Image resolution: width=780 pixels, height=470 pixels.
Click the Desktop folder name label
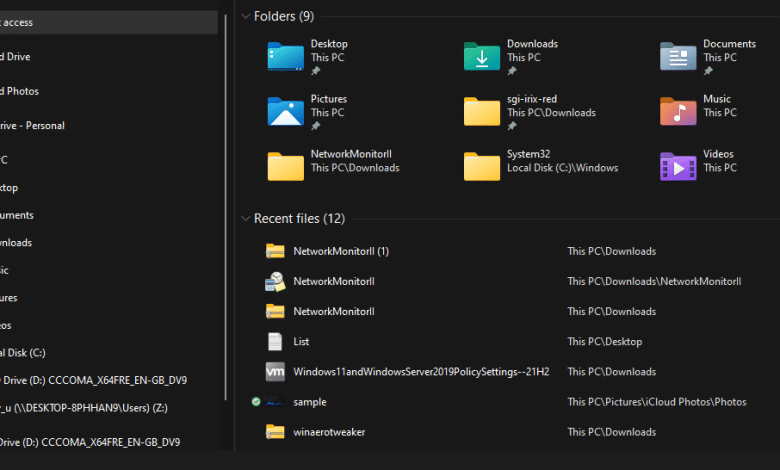tap(329, 44)
